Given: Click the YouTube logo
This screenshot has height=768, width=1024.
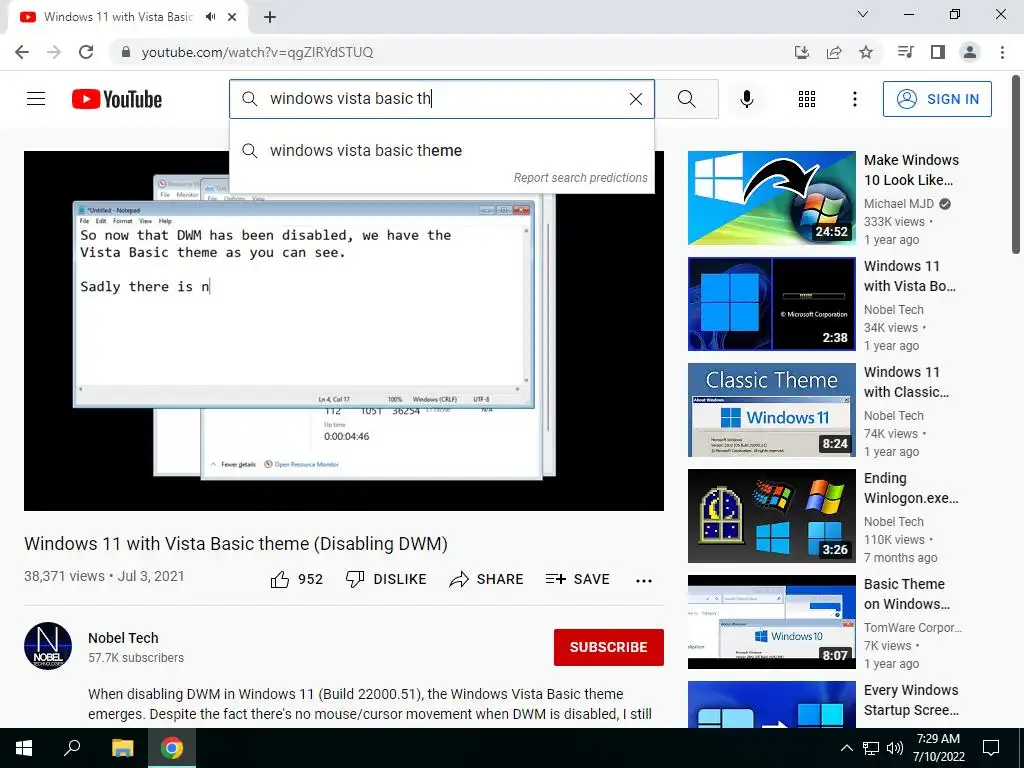Looking at the screenshot, I should (x=117, y=99).
